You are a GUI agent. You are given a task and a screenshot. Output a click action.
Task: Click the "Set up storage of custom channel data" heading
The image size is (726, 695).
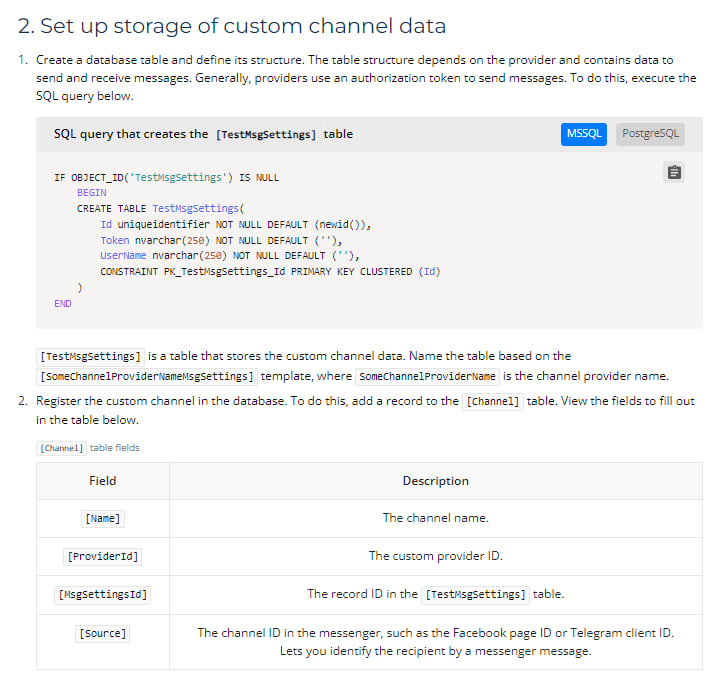pos(232,26)
